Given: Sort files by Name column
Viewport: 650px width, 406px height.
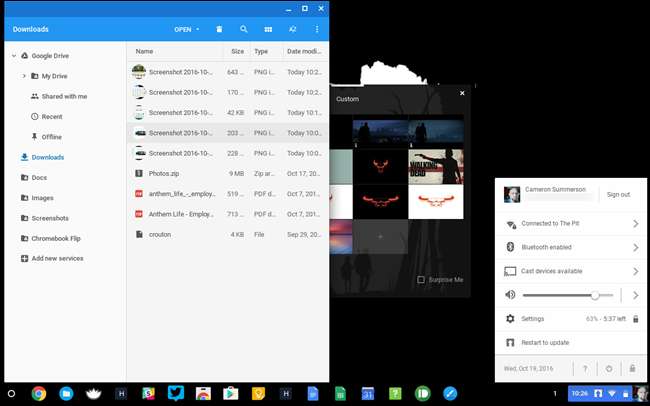Looking at the screenshot, I should tap(144, 51).
